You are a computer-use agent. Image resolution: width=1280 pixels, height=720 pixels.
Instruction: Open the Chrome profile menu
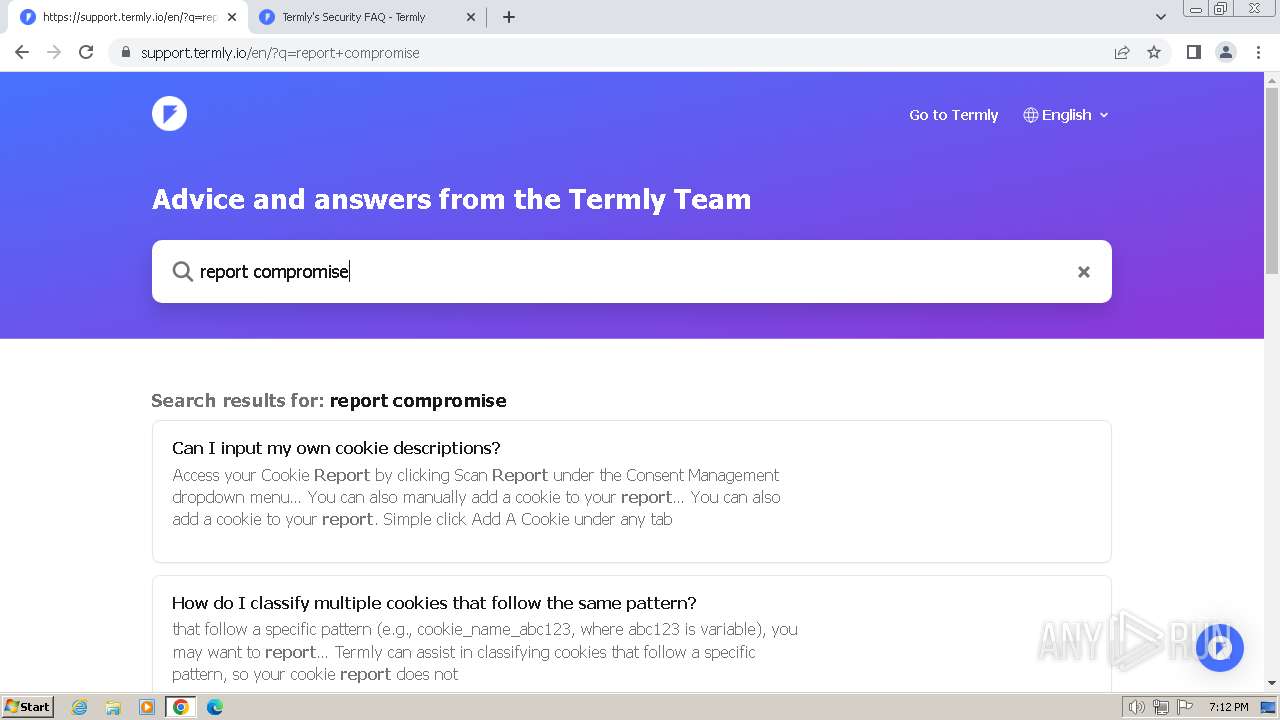[1226, 52]
